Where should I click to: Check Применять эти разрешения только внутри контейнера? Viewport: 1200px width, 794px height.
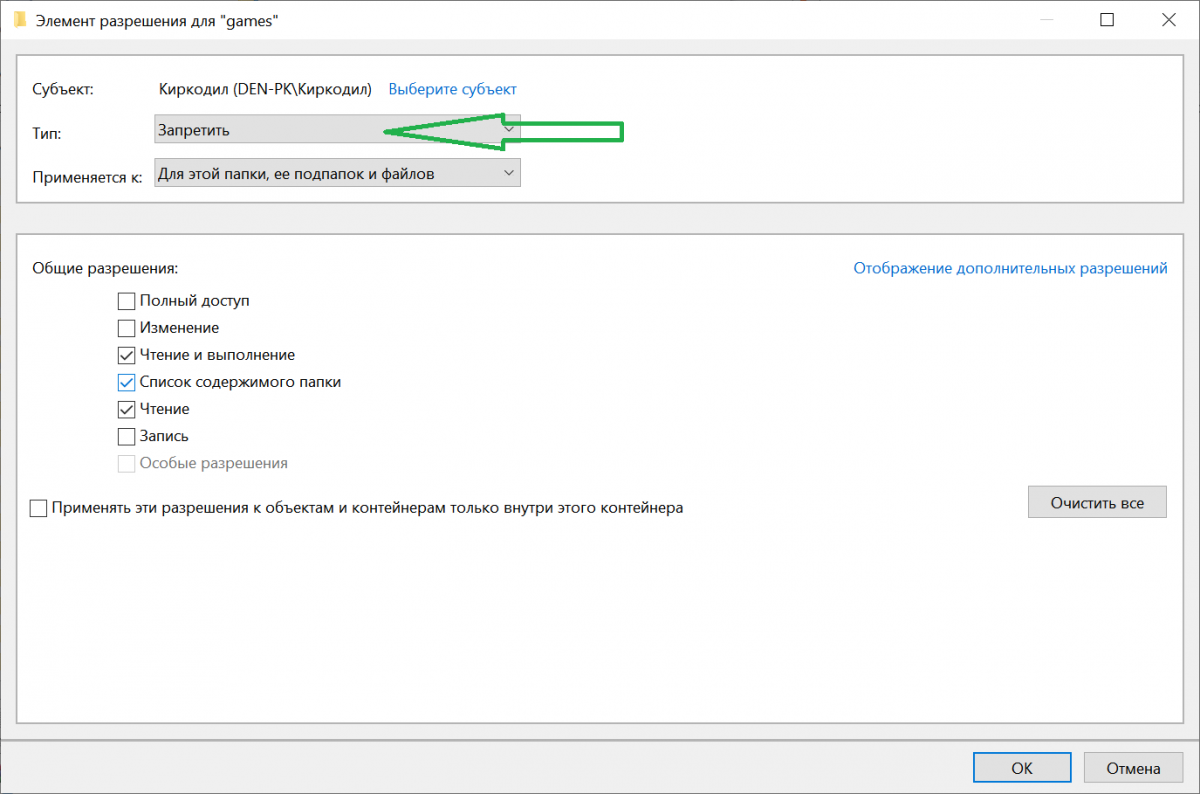coord(38,508)
